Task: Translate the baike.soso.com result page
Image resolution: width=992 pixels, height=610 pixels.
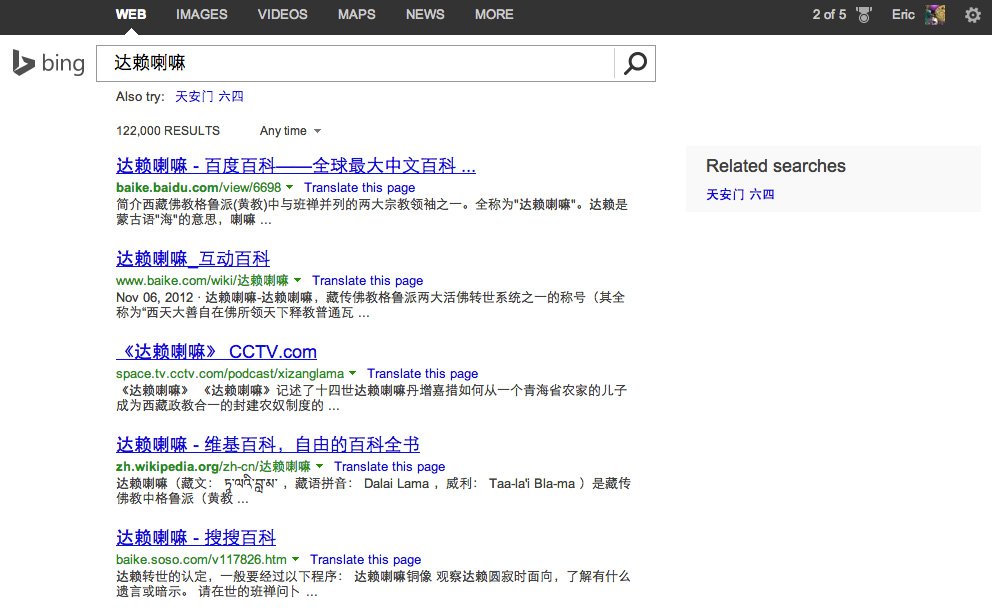Action: (366, 559)
